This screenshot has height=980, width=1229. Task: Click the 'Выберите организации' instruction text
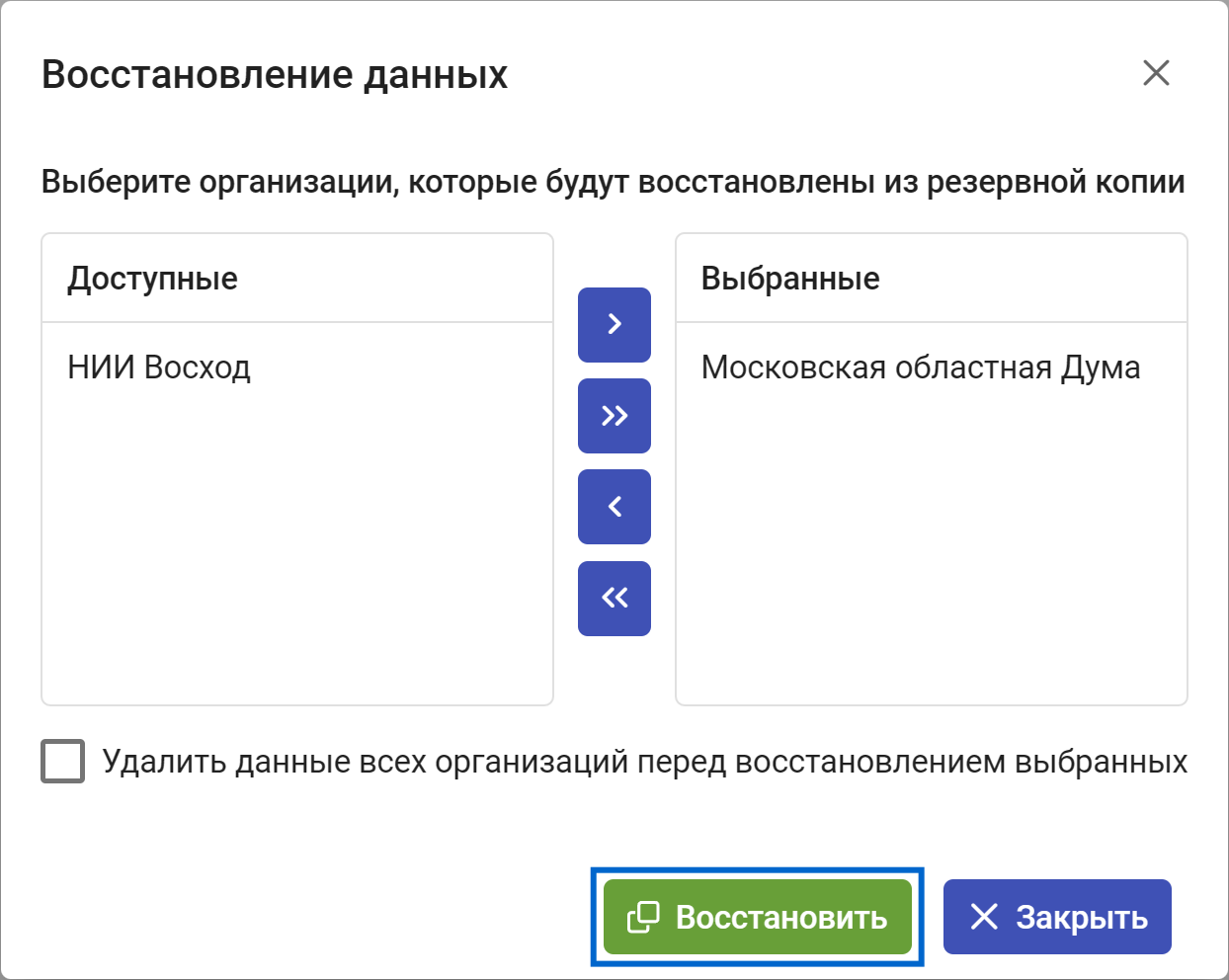613,182
